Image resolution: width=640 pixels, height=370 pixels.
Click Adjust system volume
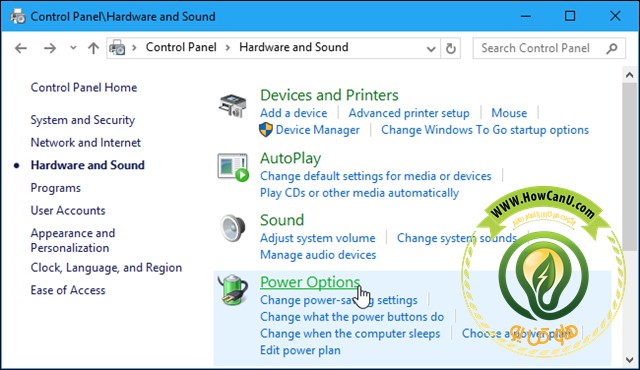(318, 238)
